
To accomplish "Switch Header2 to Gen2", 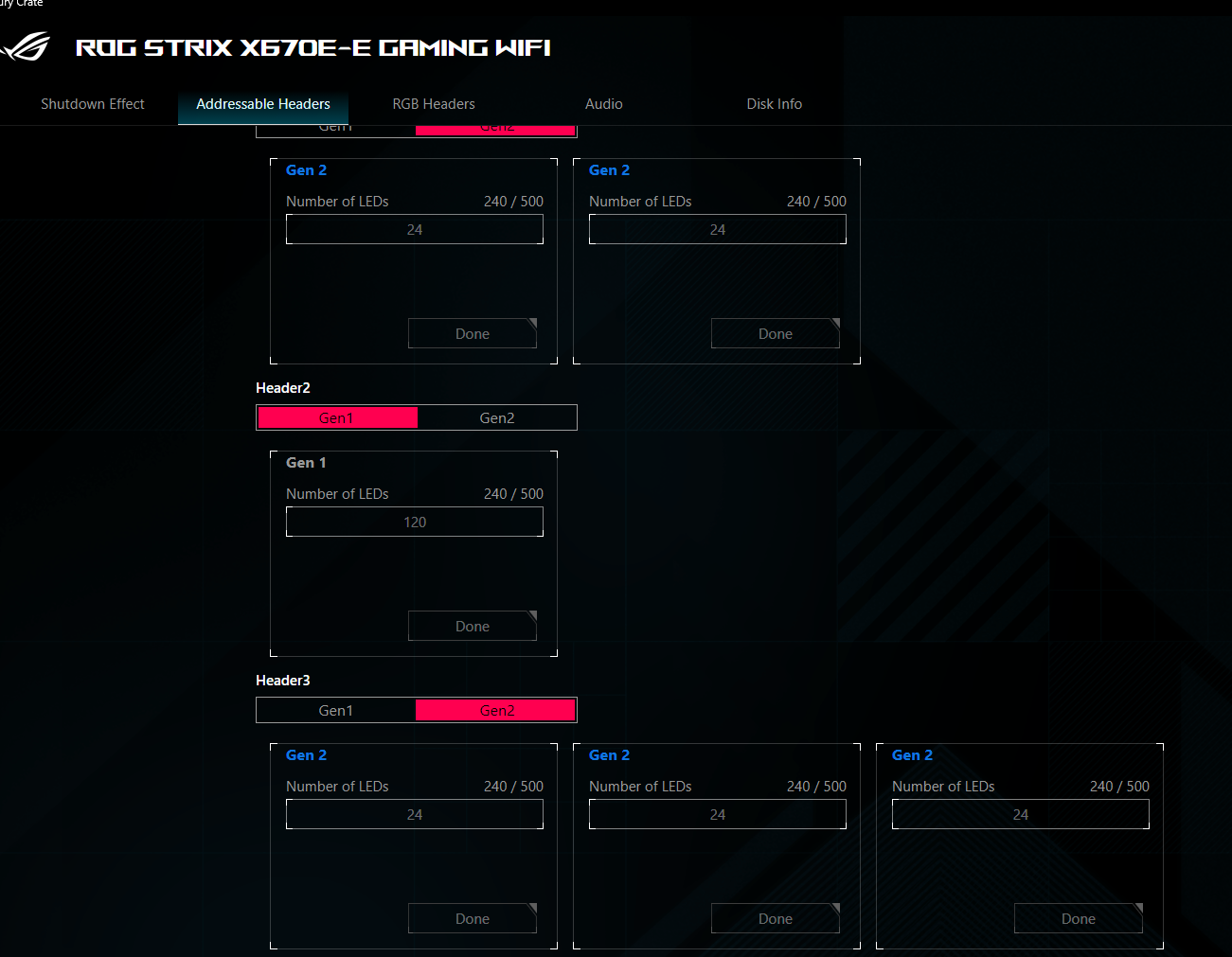I will pyautogui.click(x=496, y=417).
